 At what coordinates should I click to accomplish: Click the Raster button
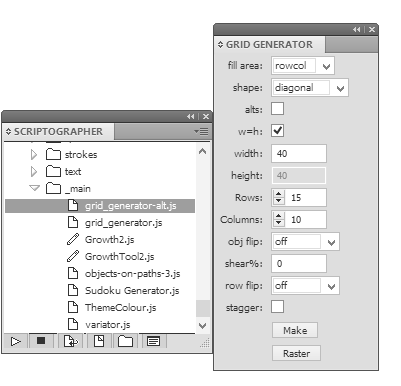296,353
